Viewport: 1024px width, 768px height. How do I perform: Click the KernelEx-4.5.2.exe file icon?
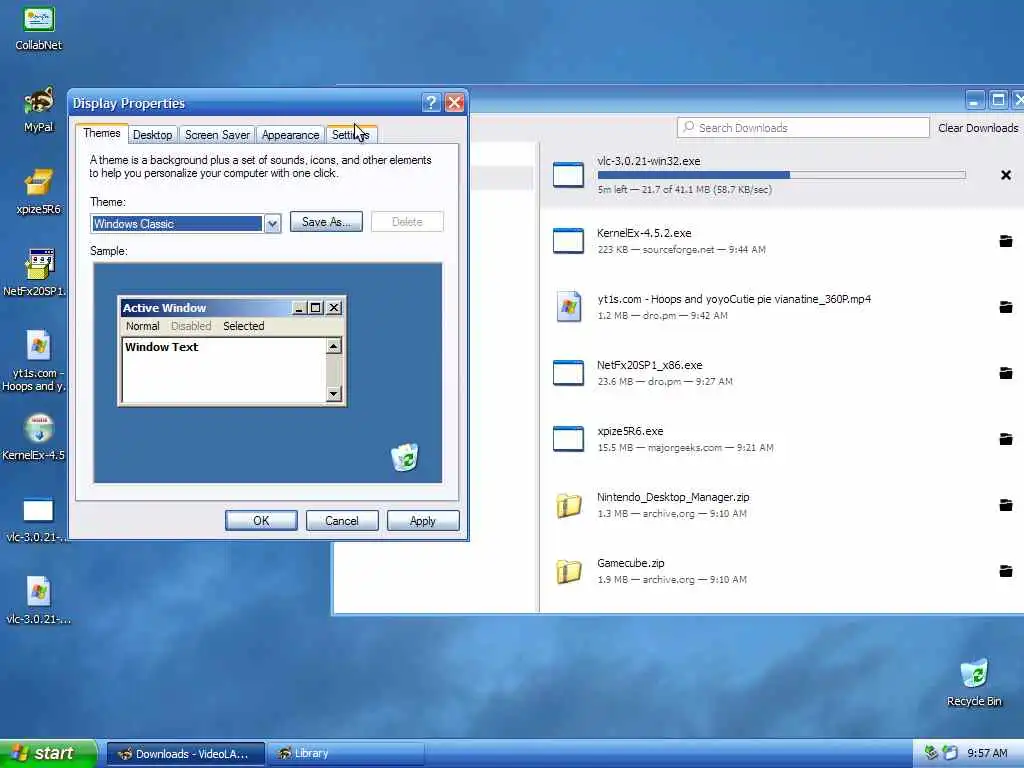click(x=568, y=241)
